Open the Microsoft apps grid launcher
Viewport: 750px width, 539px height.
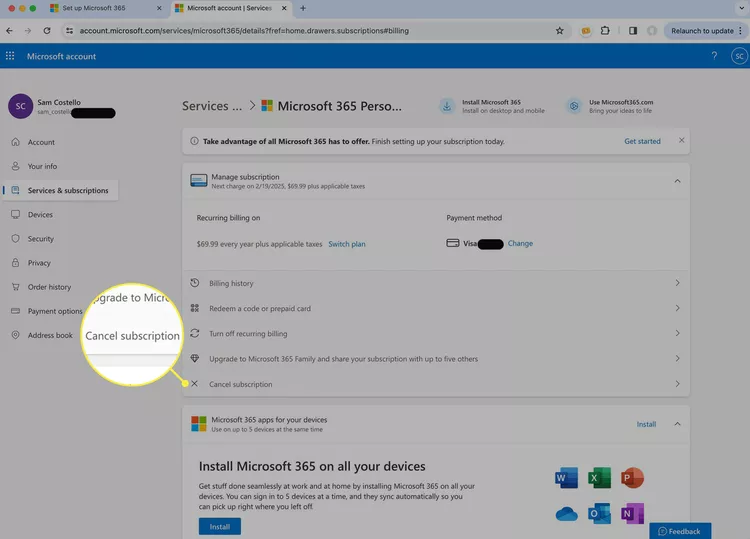click(x=11, y=56)
